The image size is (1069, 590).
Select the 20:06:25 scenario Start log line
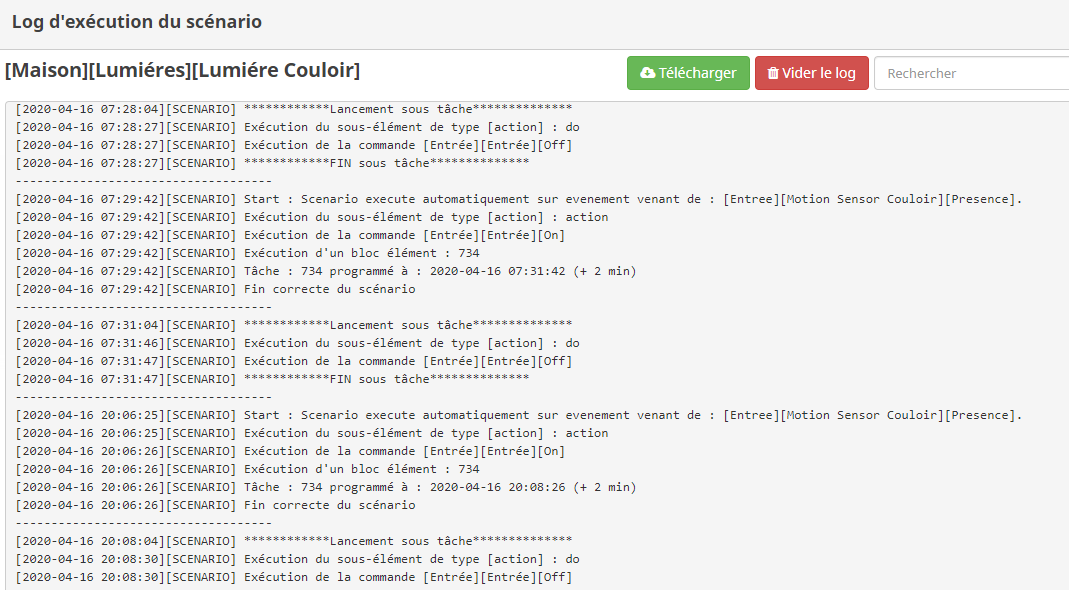click(519, 415)
